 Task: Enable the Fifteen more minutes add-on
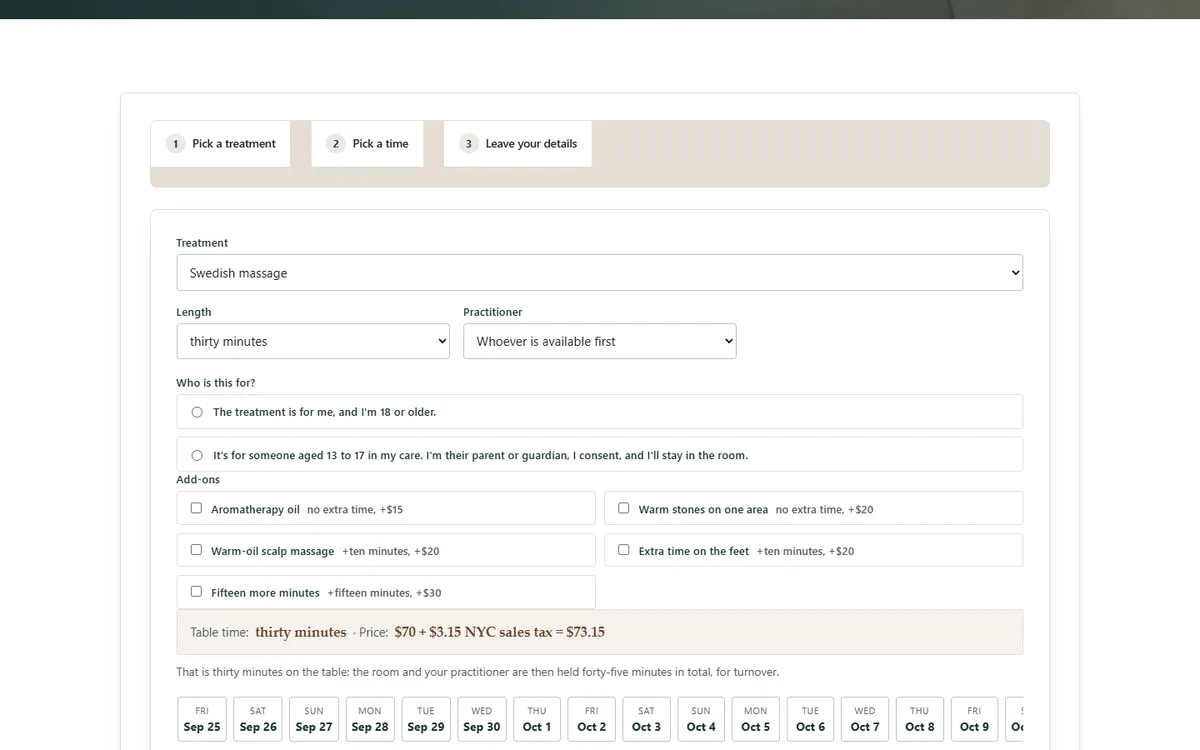tap(196, 592)
